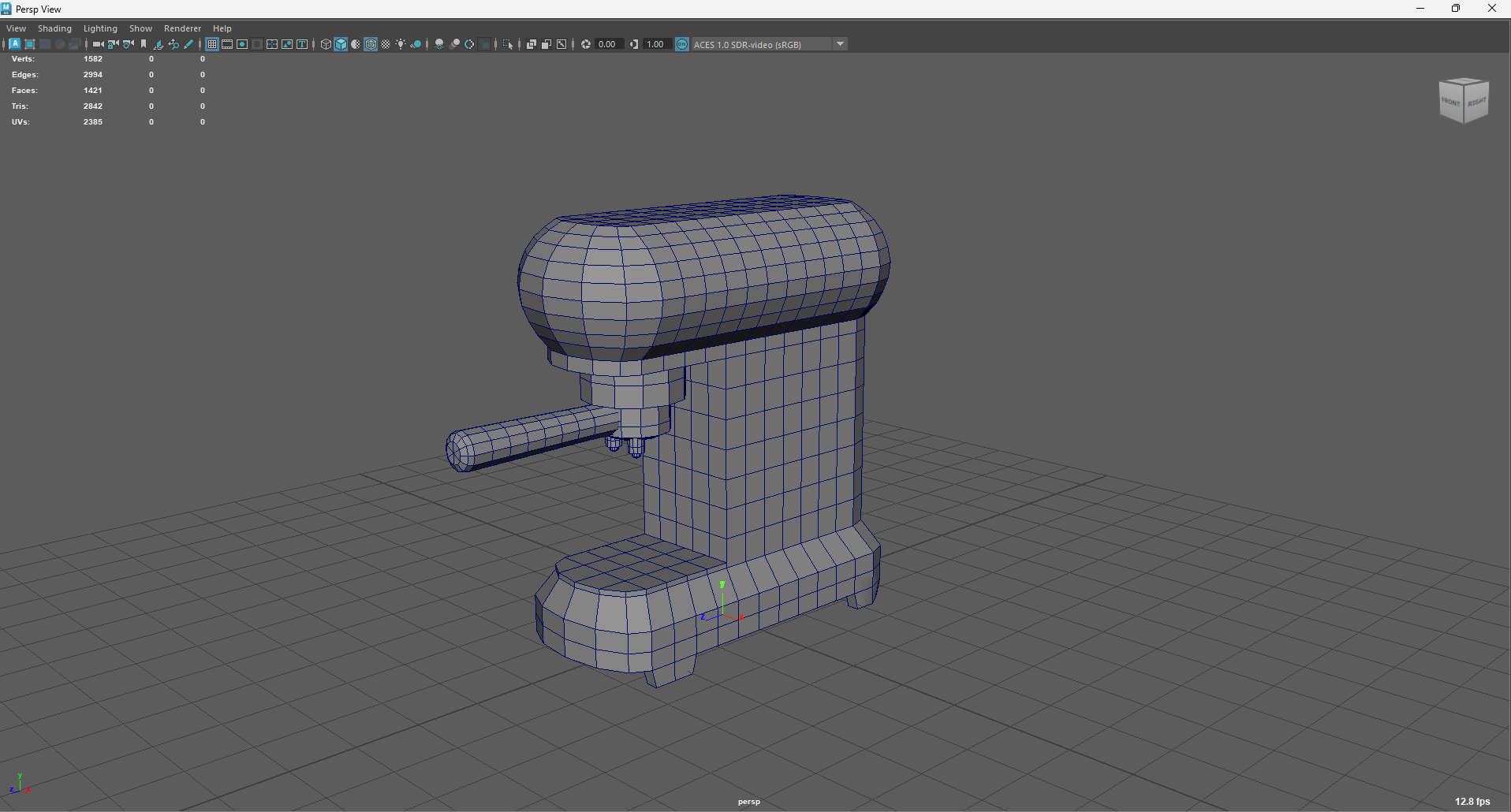Click the Lock Camera icon
1511x812 pixels.
click(113, 44)
